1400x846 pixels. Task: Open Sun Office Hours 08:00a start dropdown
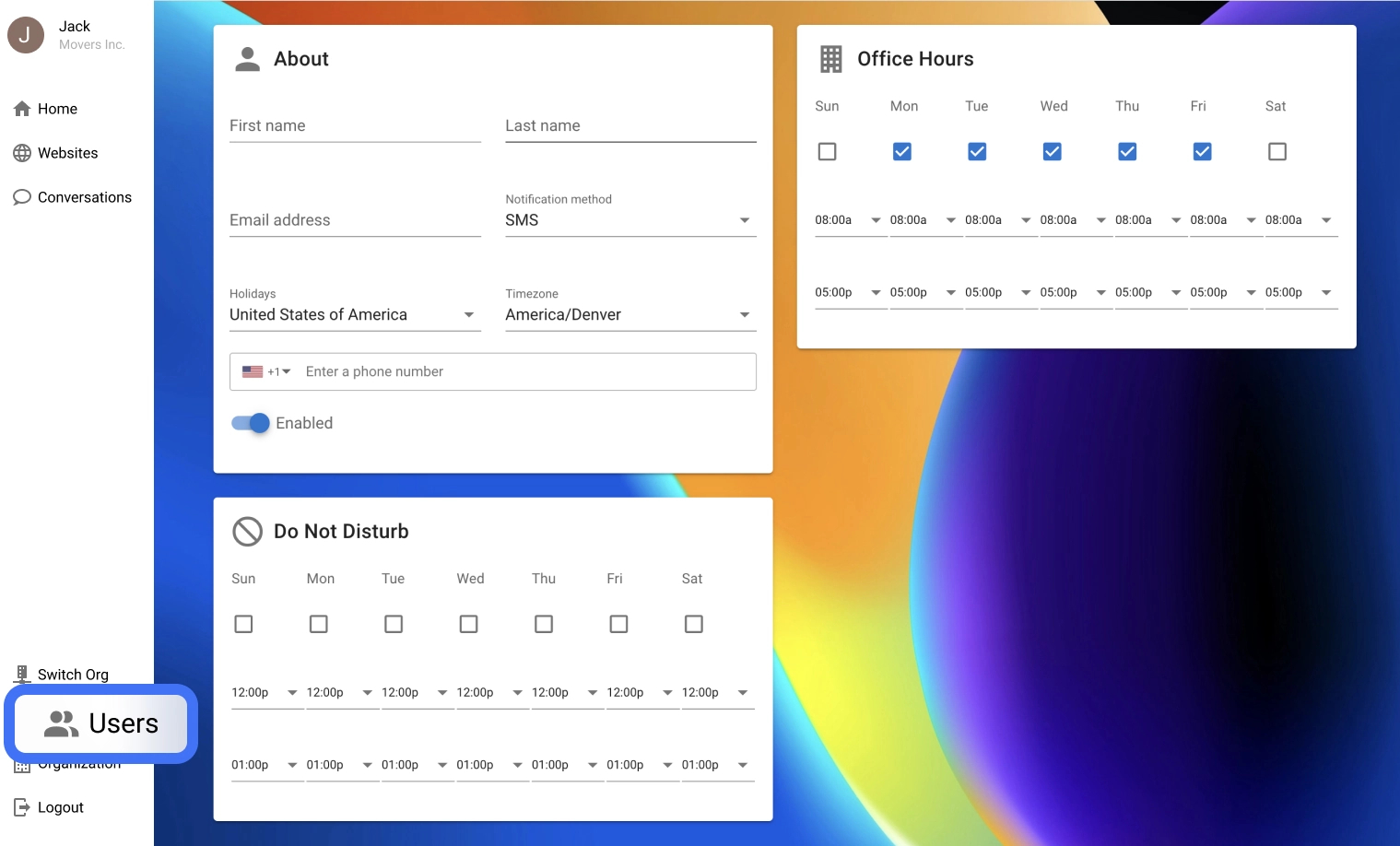851,220
